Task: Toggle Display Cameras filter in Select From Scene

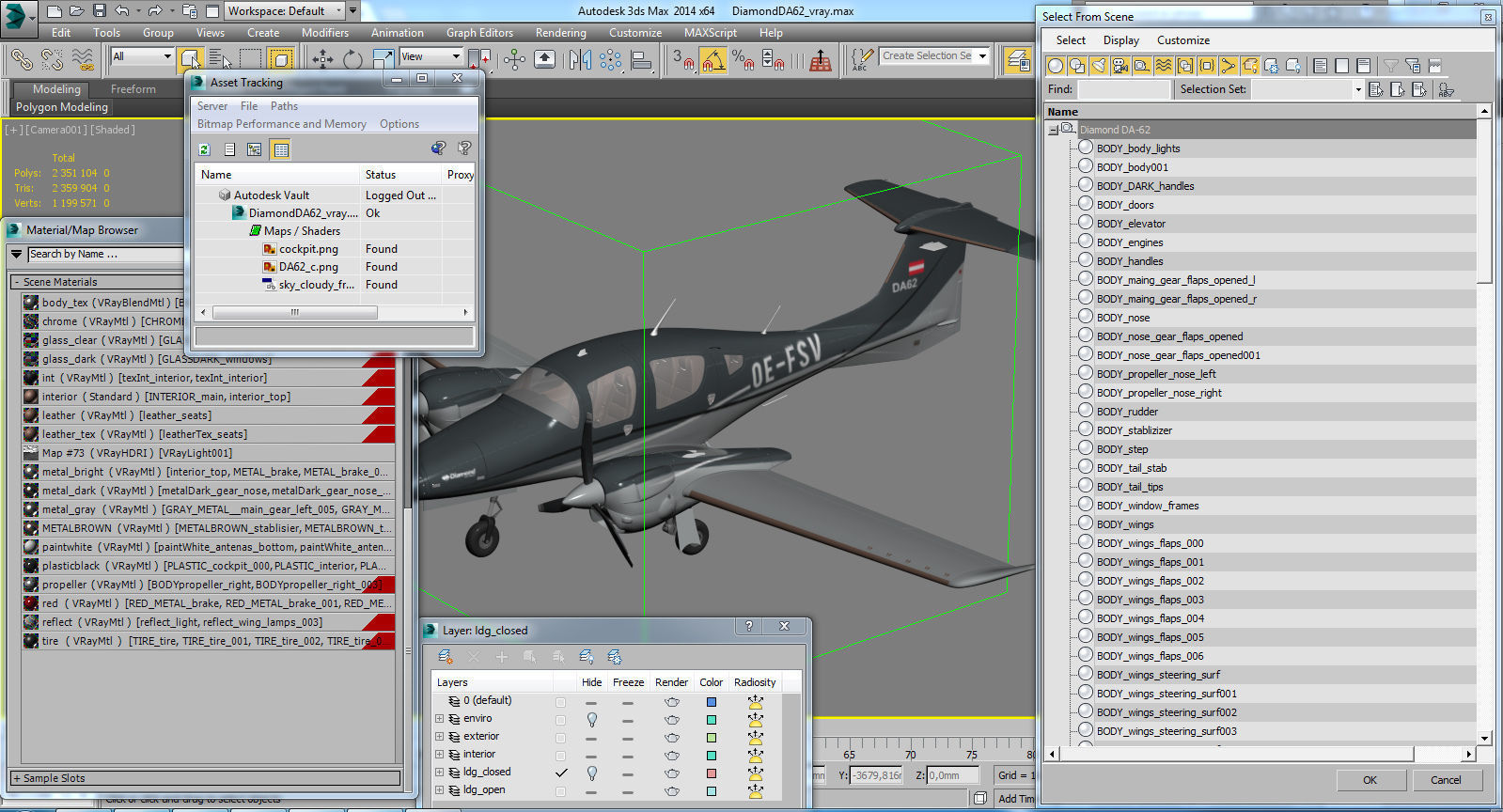Action: tap(1120, 66)
